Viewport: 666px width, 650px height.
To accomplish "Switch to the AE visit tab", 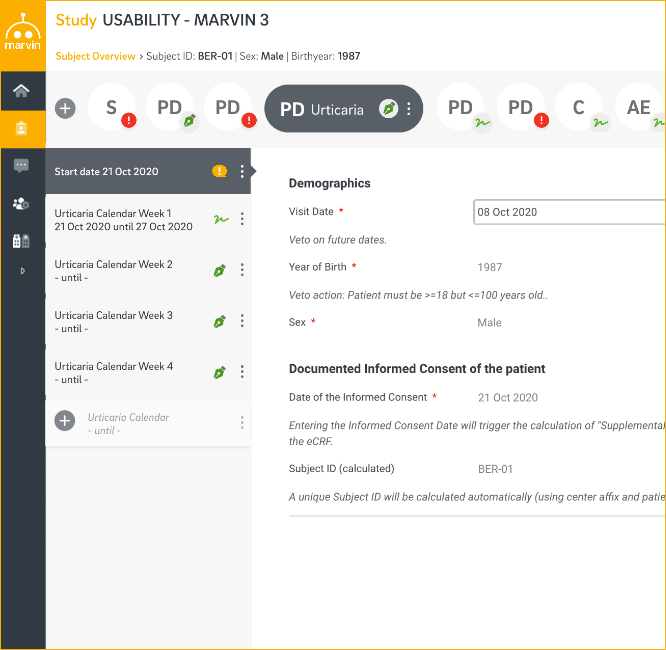I will pyautogui.click(x=638, y=108).
